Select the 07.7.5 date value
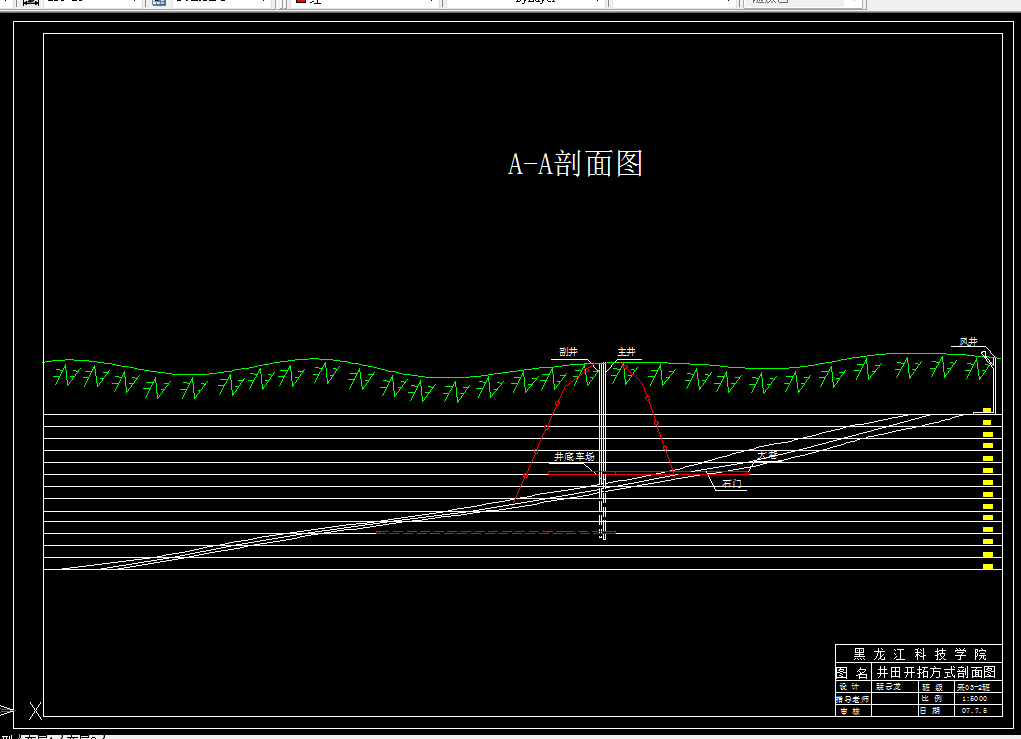 [974, 710]
